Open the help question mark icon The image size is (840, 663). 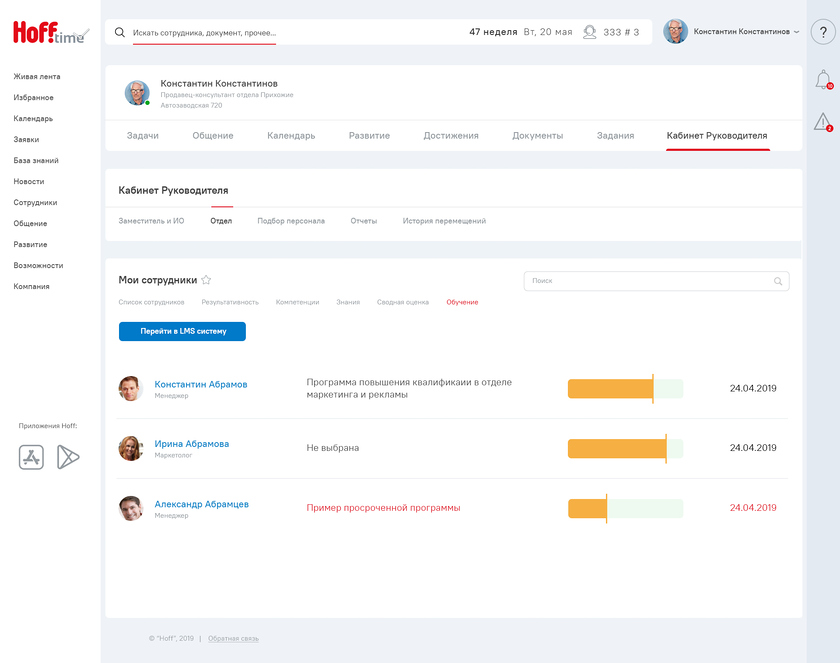[822, 32]
